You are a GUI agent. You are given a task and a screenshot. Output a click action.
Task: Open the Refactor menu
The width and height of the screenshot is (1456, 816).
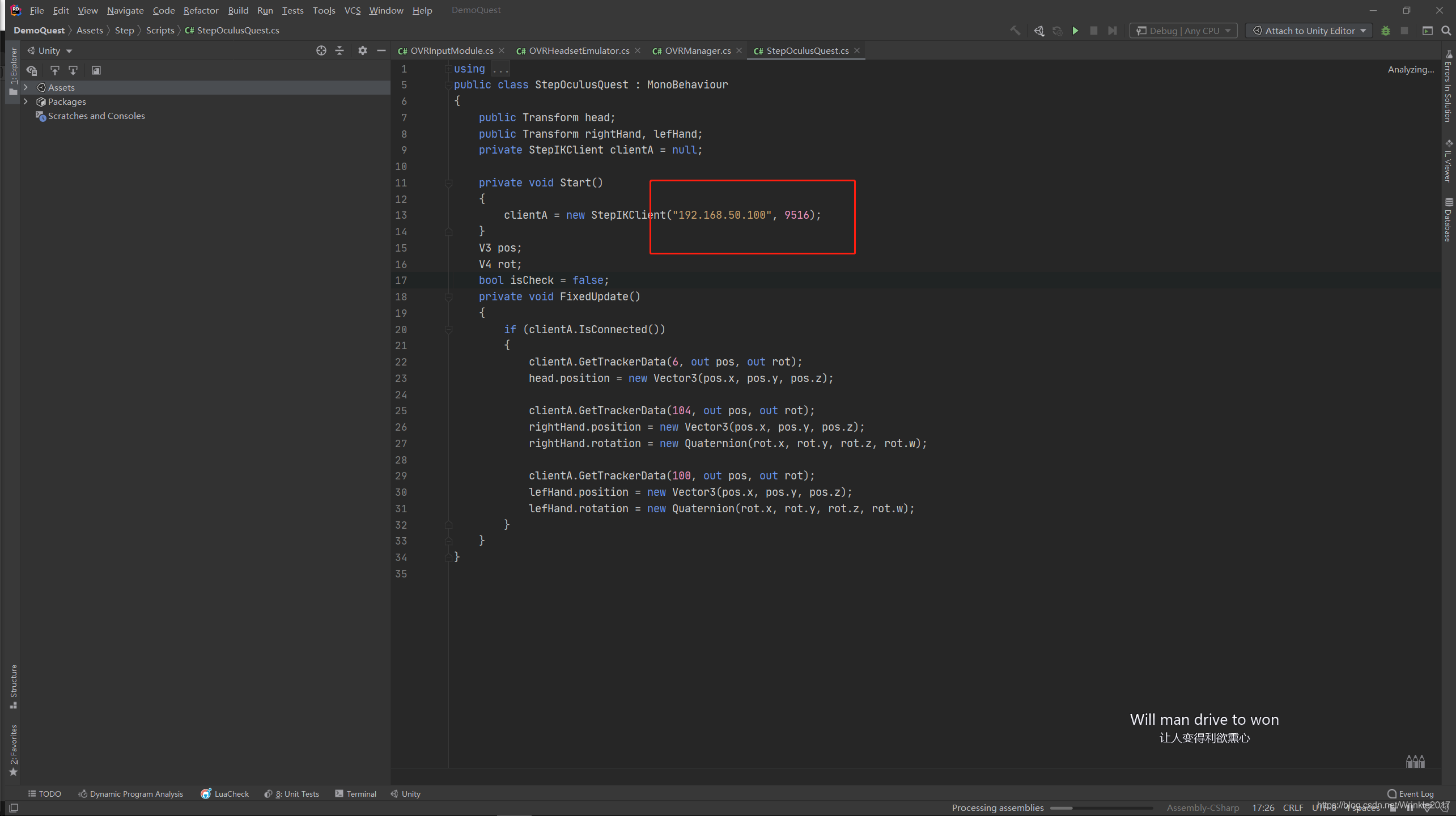pyautogui.click(x=201, y=10)
